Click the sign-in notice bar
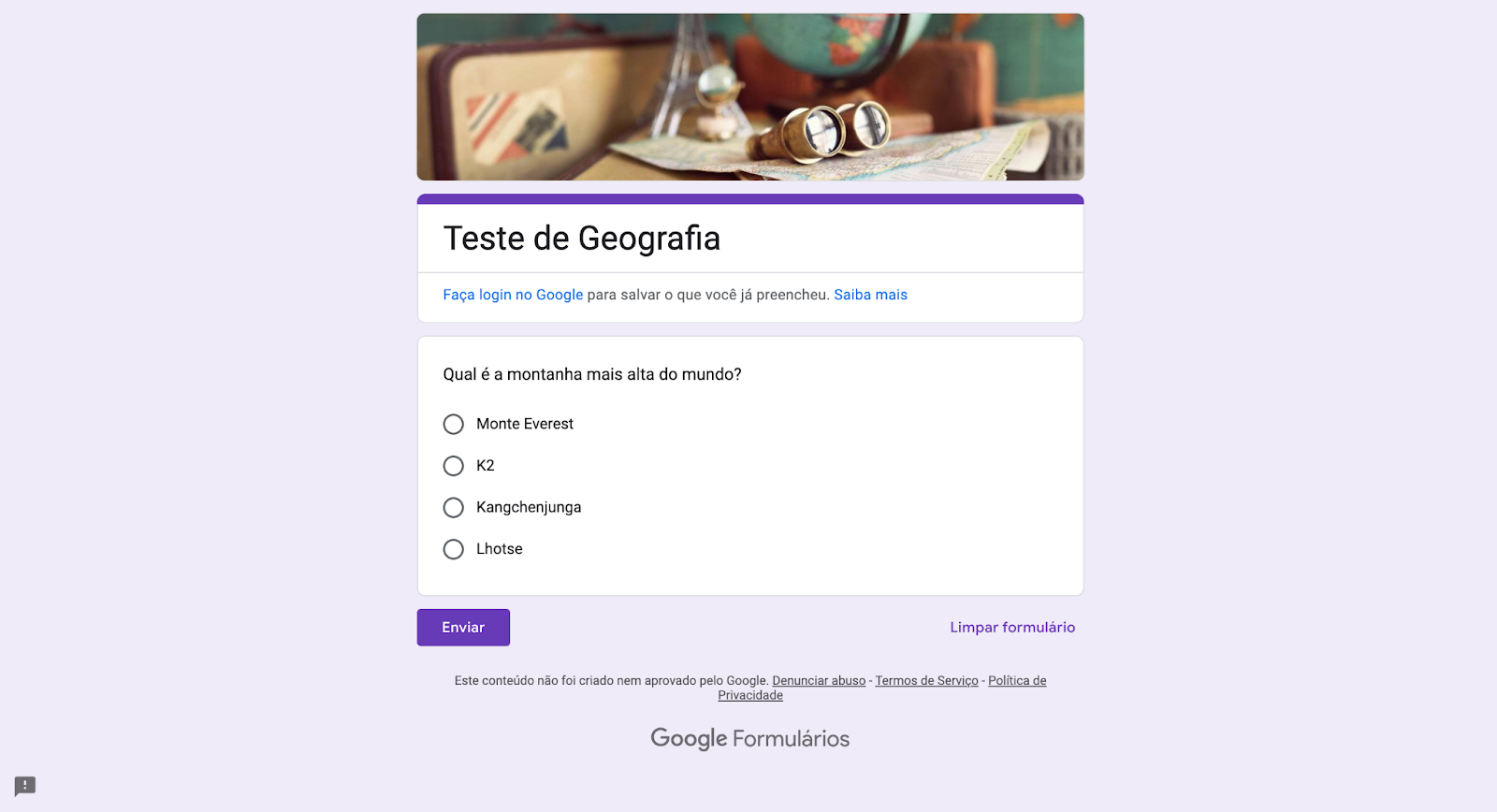The height and width of the screenshot is (812, 1497). point(748,297)
